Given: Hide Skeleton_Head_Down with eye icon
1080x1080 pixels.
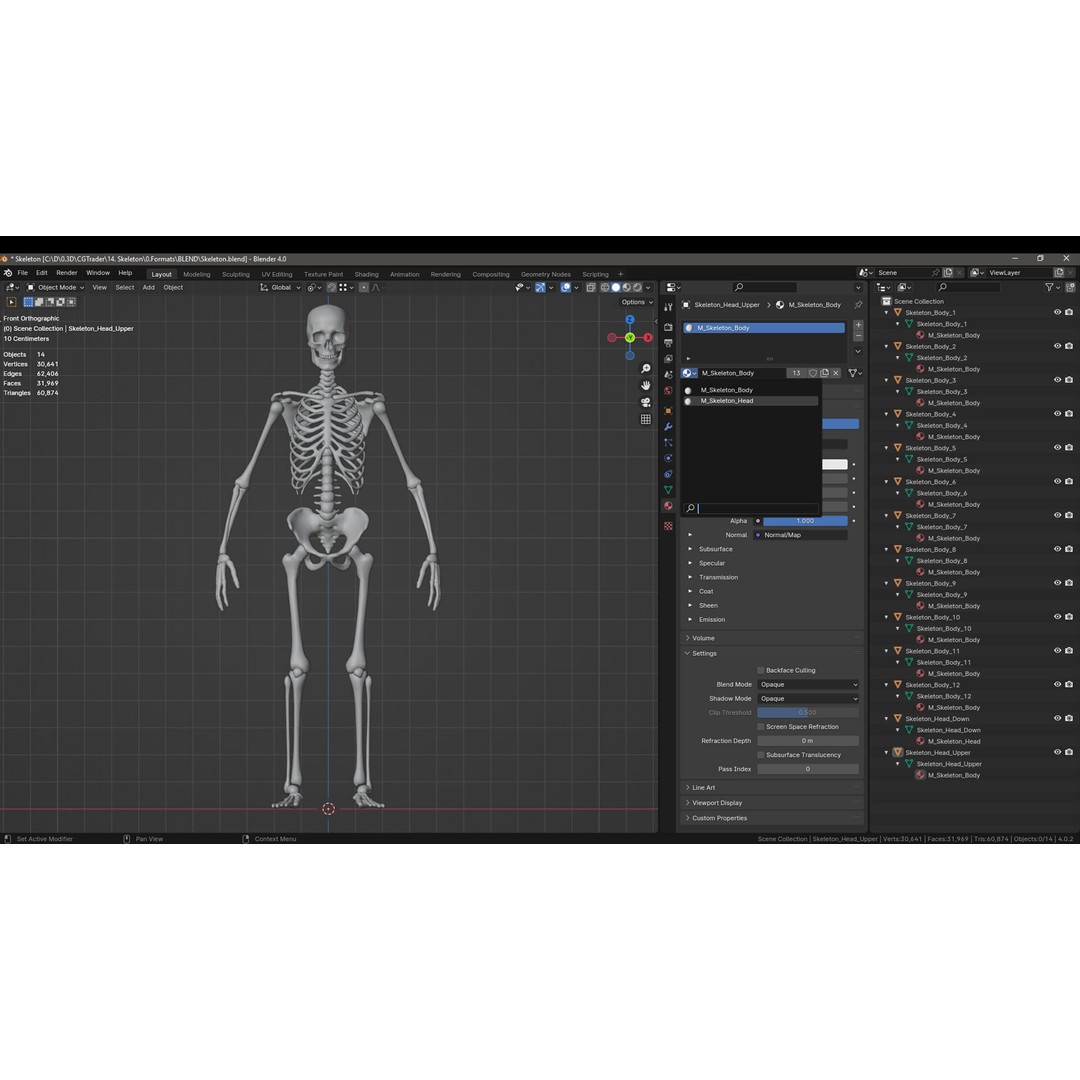Looking at the screenshot, I should click(1057, 718).
